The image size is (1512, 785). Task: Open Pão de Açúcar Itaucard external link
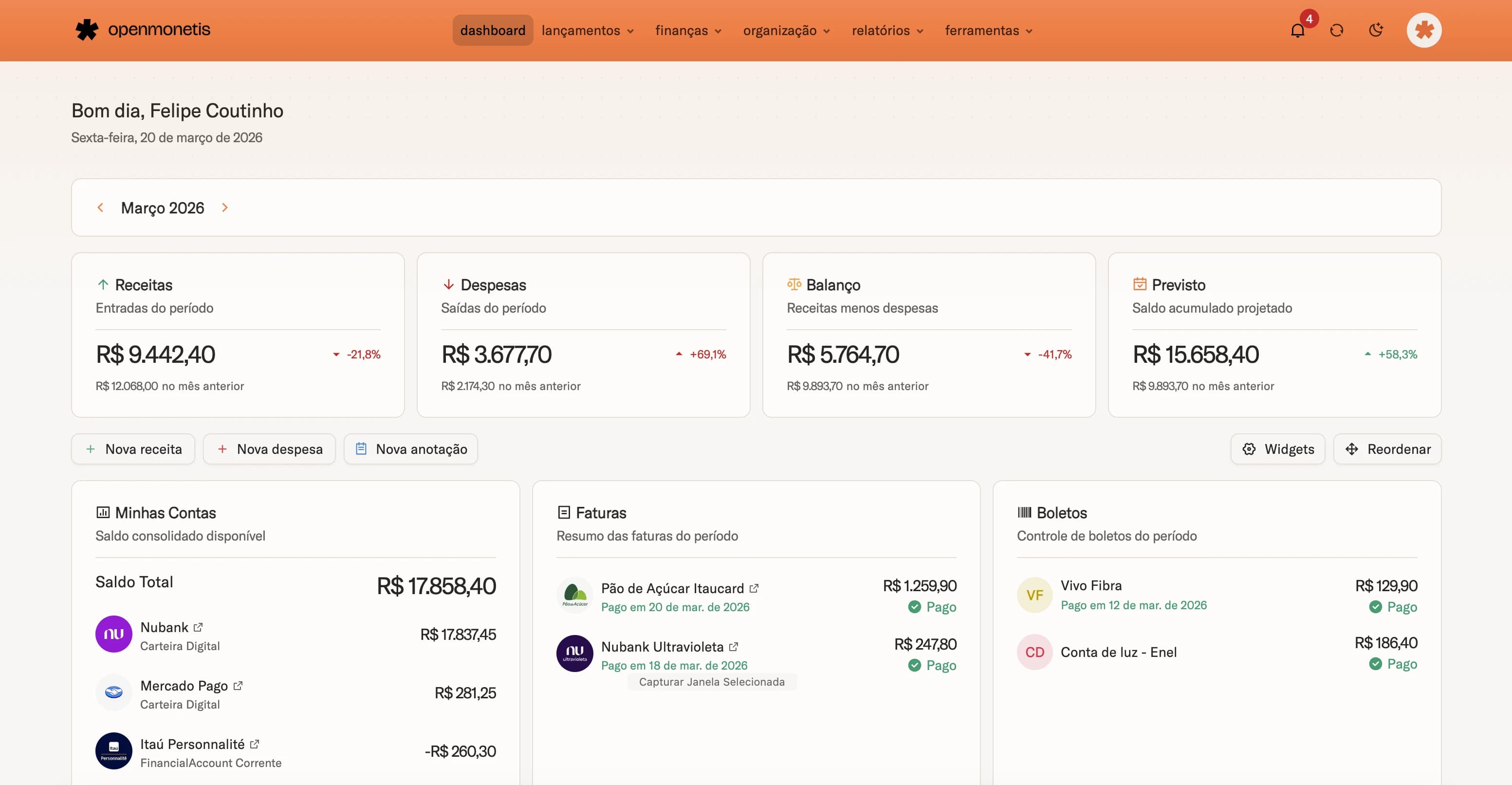click(x=754, y=587)
